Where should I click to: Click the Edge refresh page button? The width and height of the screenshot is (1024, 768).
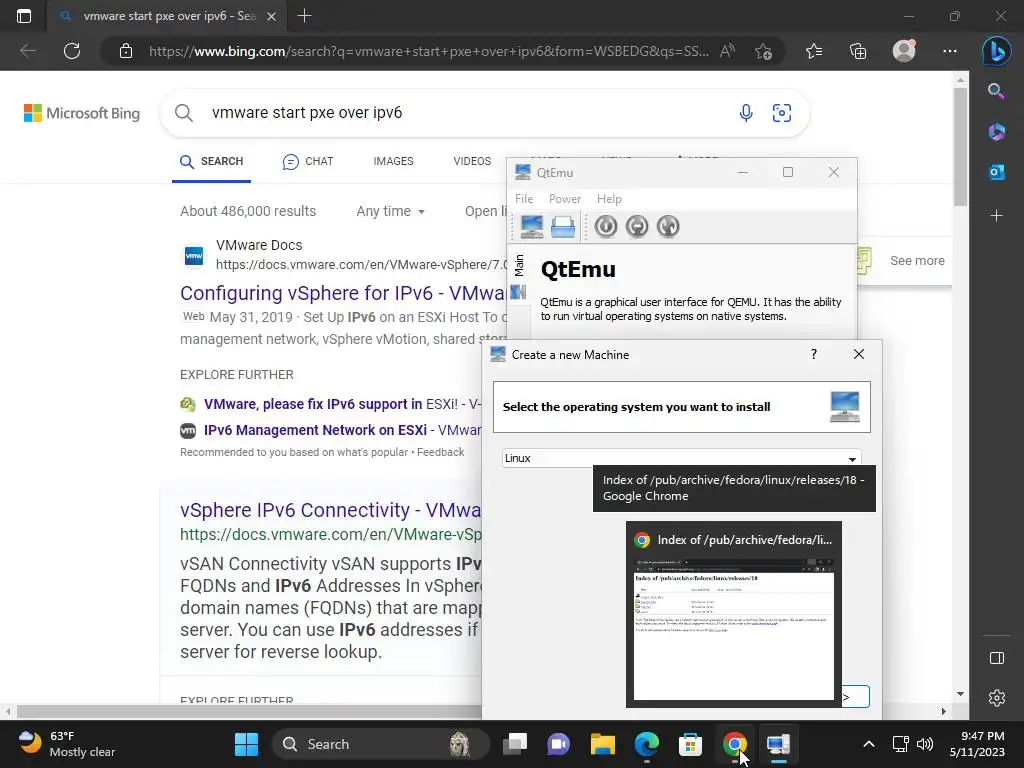point(72,51)
